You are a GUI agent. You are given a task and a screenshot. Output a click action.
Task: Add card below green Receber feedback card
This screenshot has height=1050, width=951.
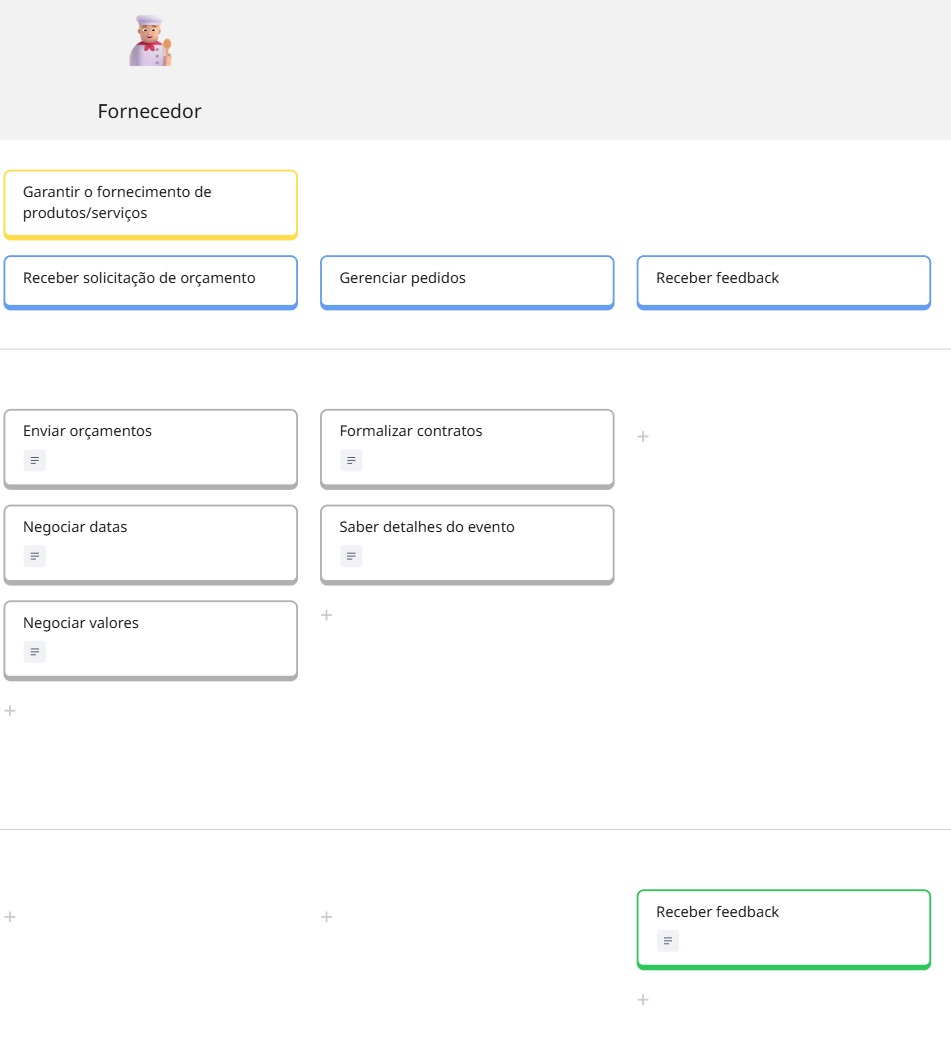click(643, 1000)
